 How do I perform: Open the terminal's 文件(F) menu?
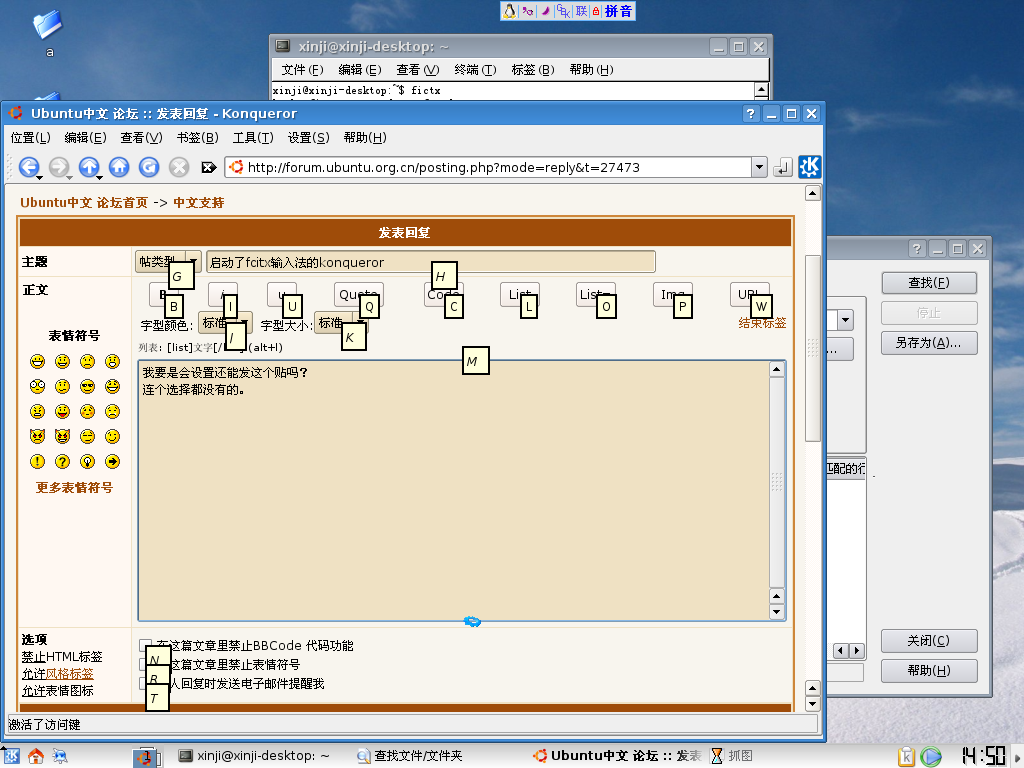pyautogui.click(x=302, y=70)
